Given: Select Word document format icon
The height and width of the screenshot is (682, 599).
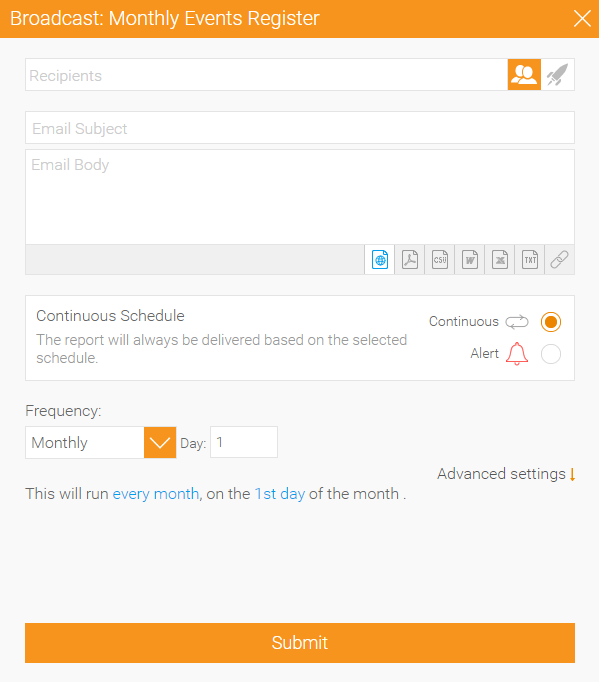Looking at the screenshot, I should click(470, 260).
